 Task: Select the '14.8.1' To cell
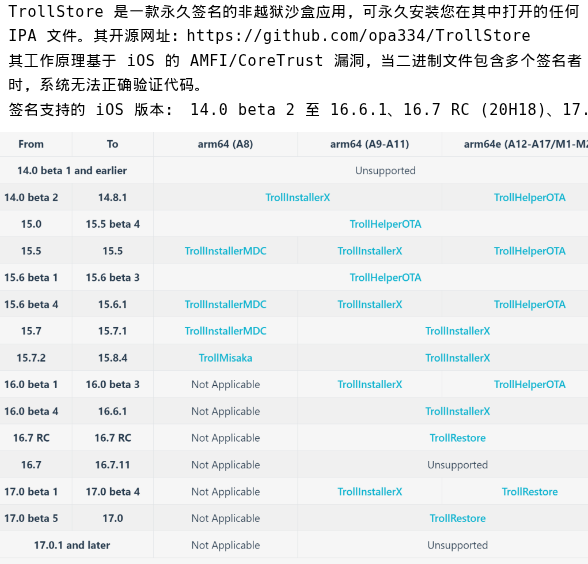(112, 197)
